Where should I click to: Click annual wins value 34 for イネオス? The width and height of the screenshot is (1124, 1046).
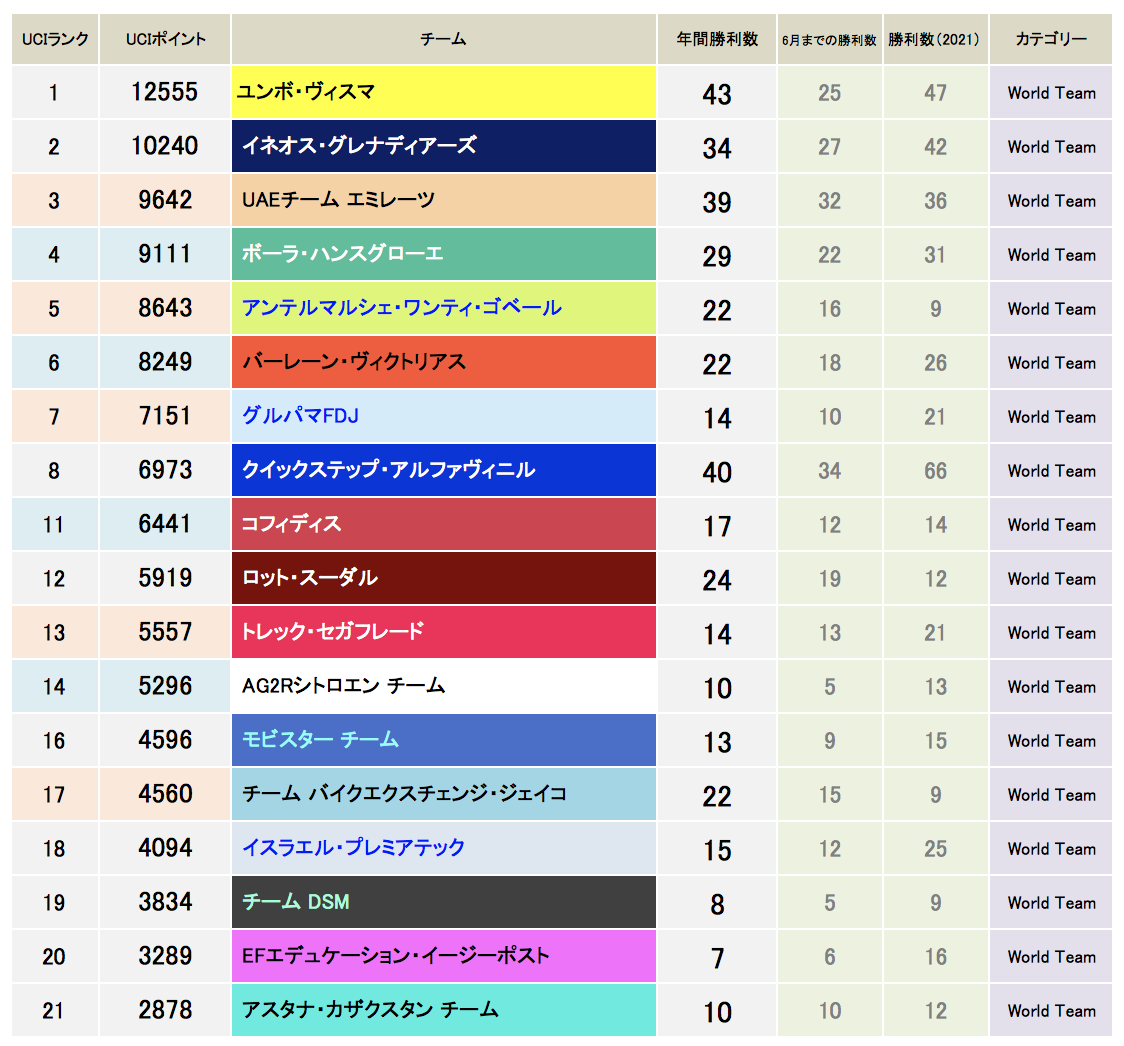coord(717,148)
